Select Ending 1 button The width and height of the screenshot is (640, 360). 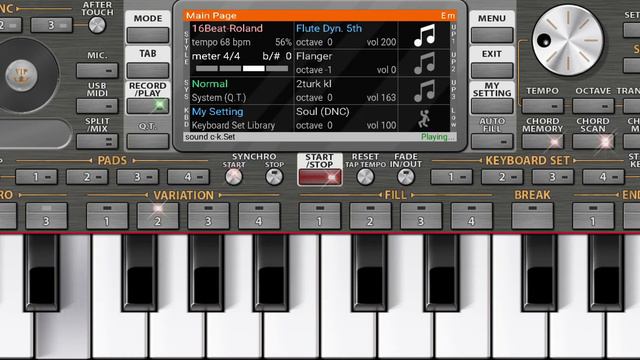(593, 216)
